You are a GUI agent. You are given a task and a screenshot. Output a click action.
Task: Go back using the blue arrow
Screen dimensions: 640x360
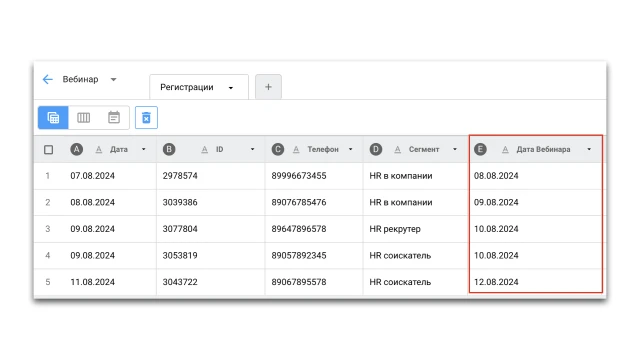pos(48,79)
